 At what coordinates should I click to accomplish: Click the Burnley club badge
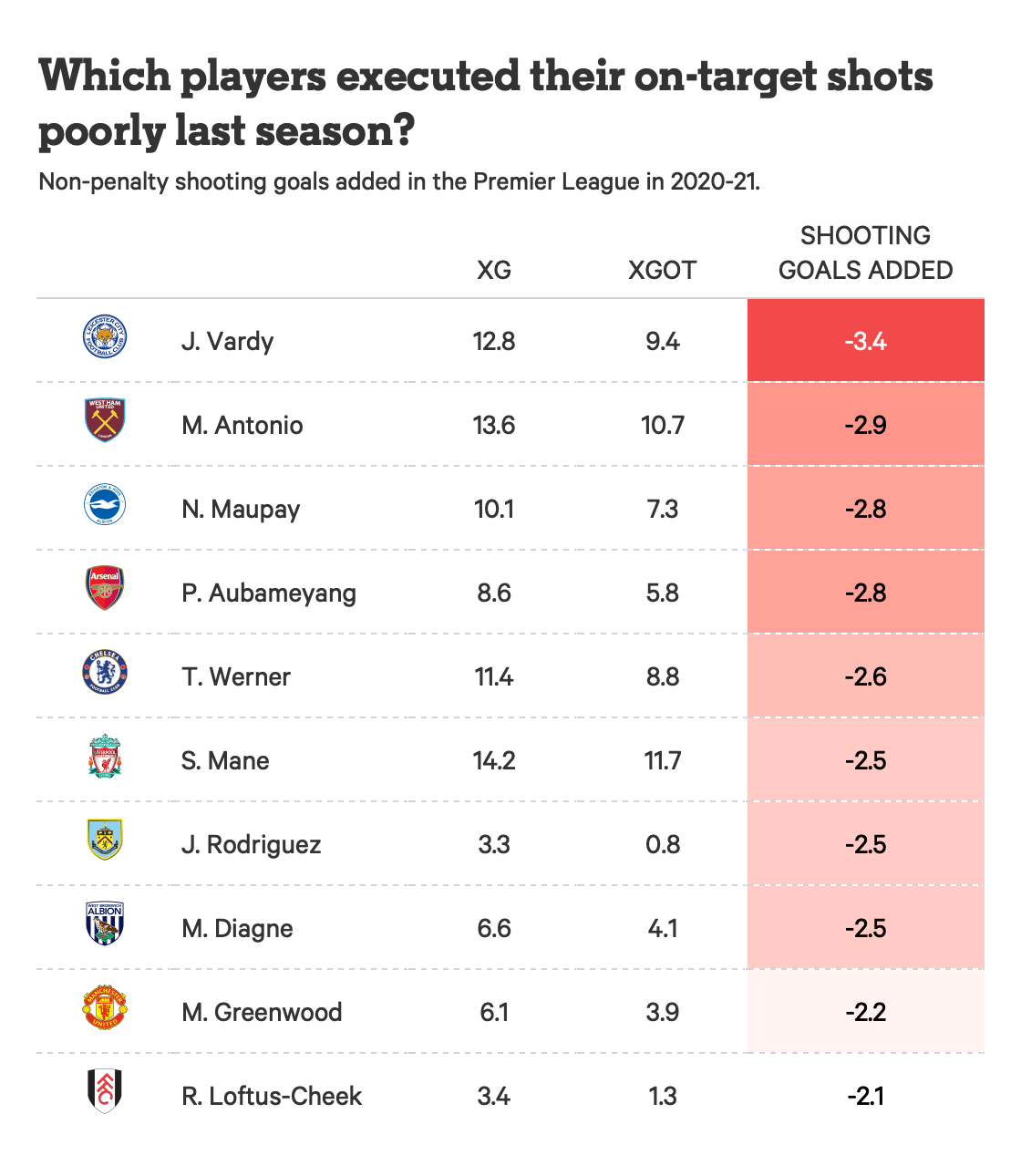click(x=105, y=841)
